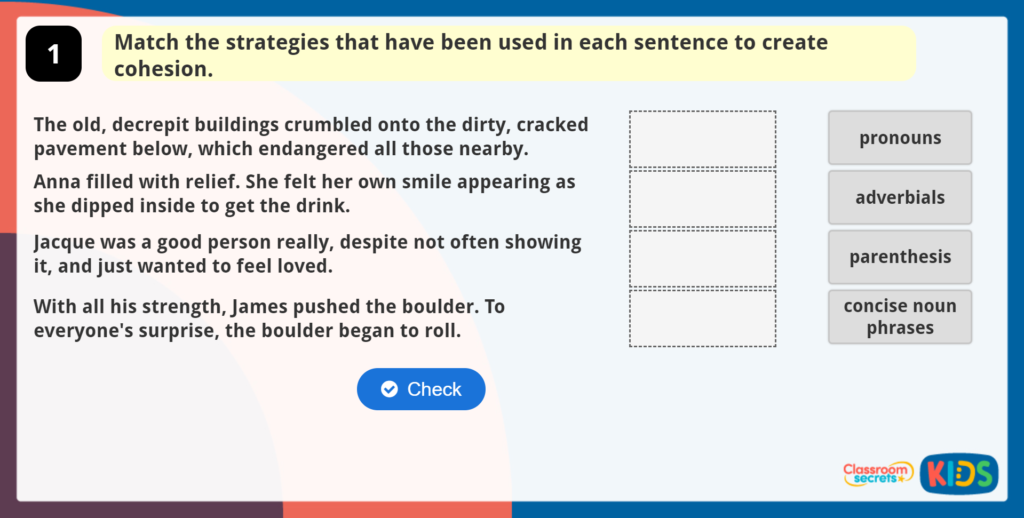Click the empty drop box beside buildings sentence

702,139
